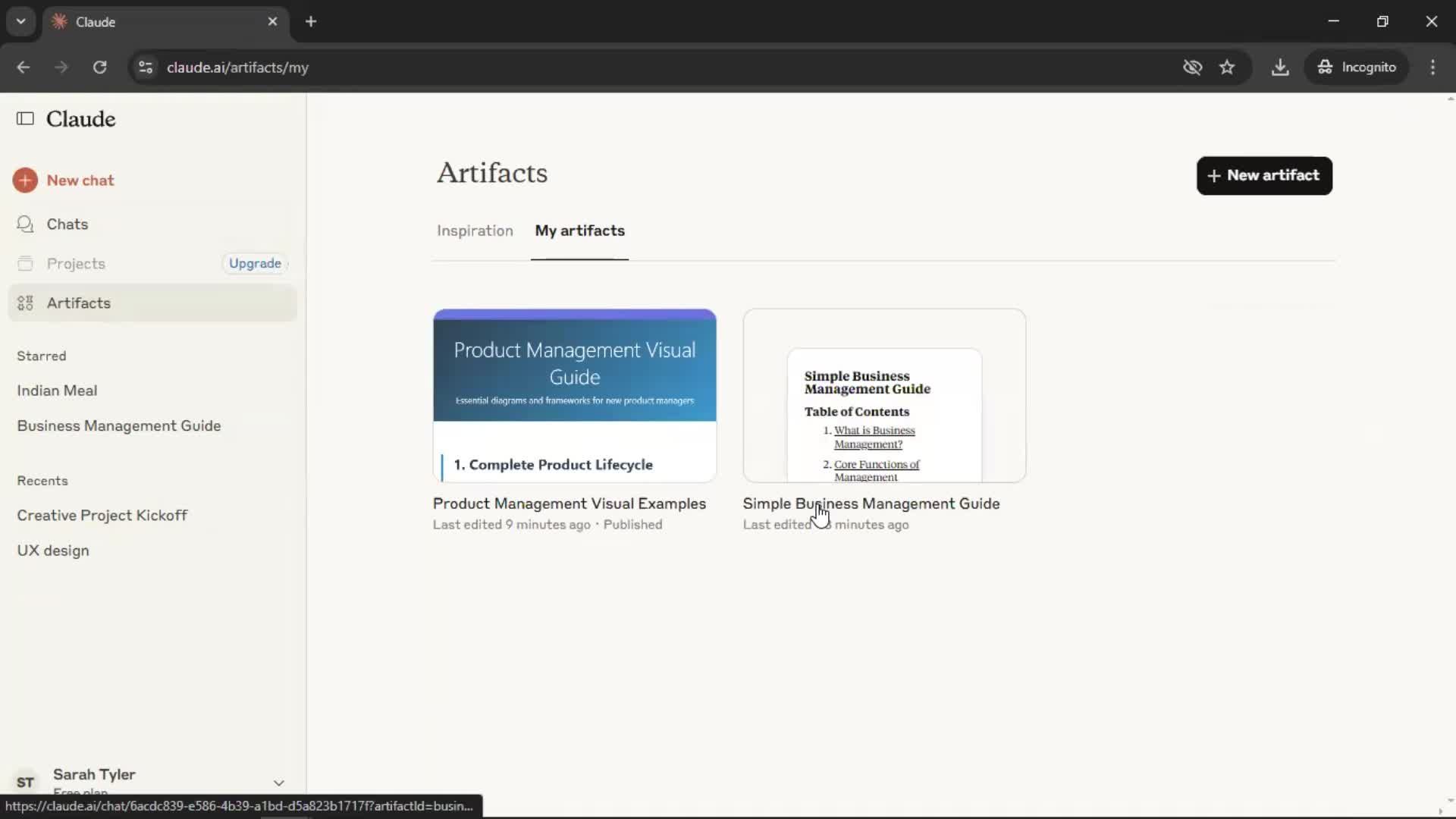Collapse the sidebar with the panel icon
Image resolution: width=1456 pixels, height=819 pixels.
click(25, 119)
